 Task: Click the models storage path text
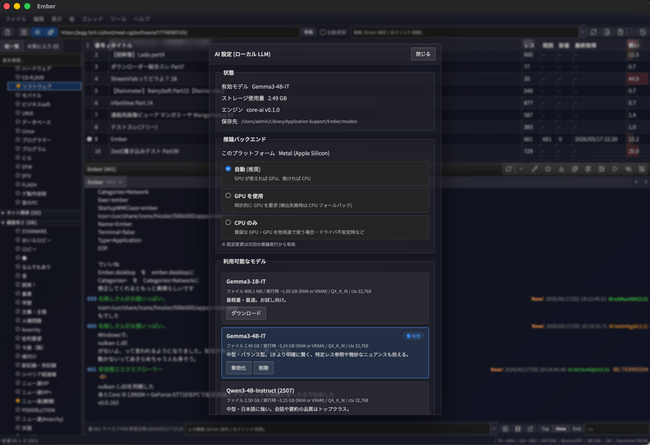[299, 122]
